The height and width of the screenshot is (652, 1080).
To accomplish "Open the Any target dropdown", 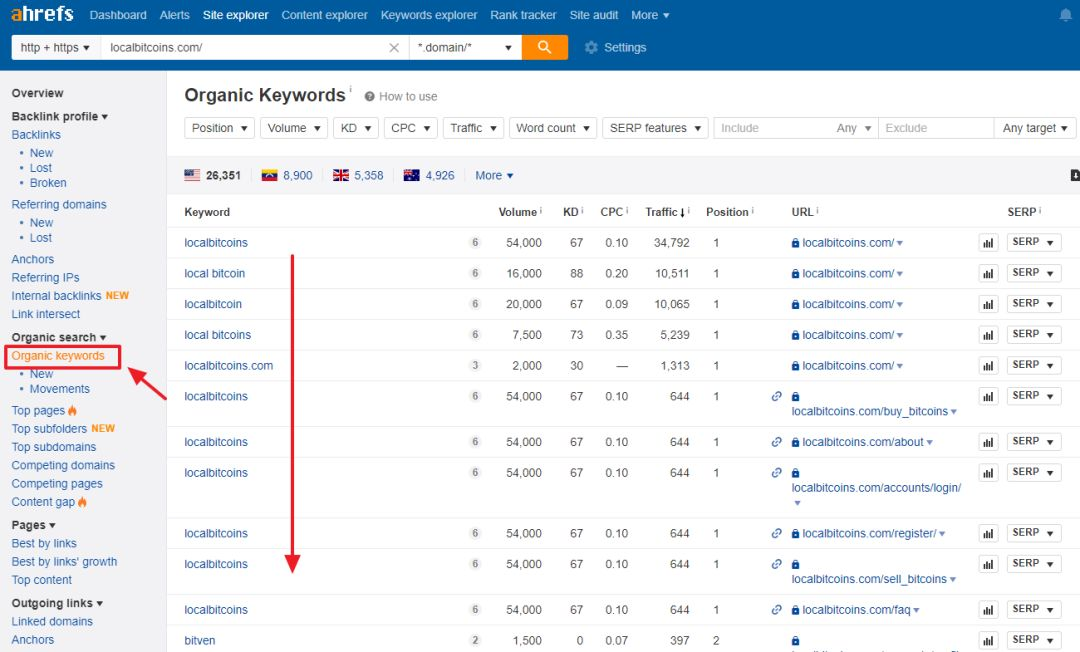I will pyautogui.click(x=1035, y=128).
